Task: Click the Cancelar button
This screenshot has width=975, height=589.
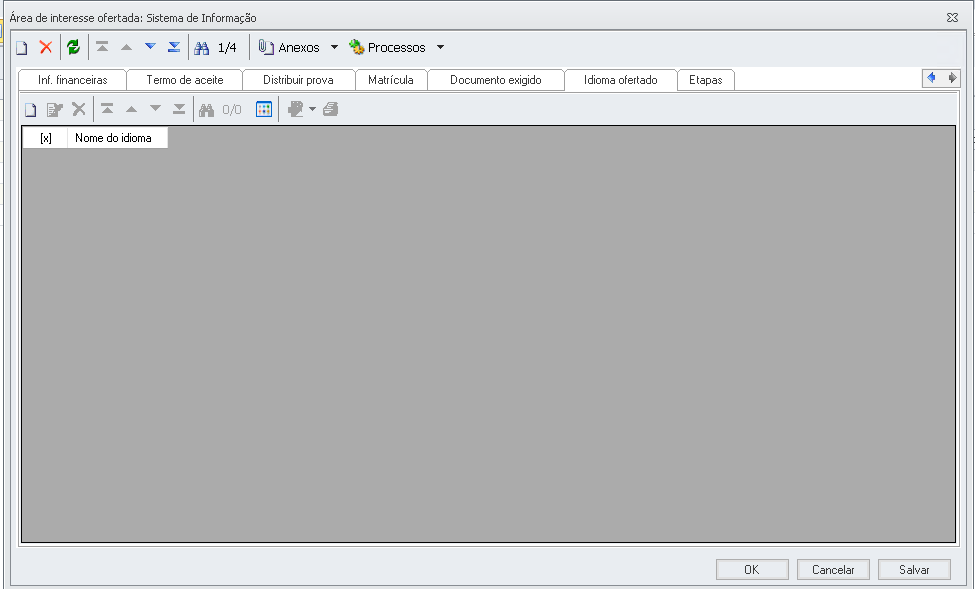Action: coord(833,570)
